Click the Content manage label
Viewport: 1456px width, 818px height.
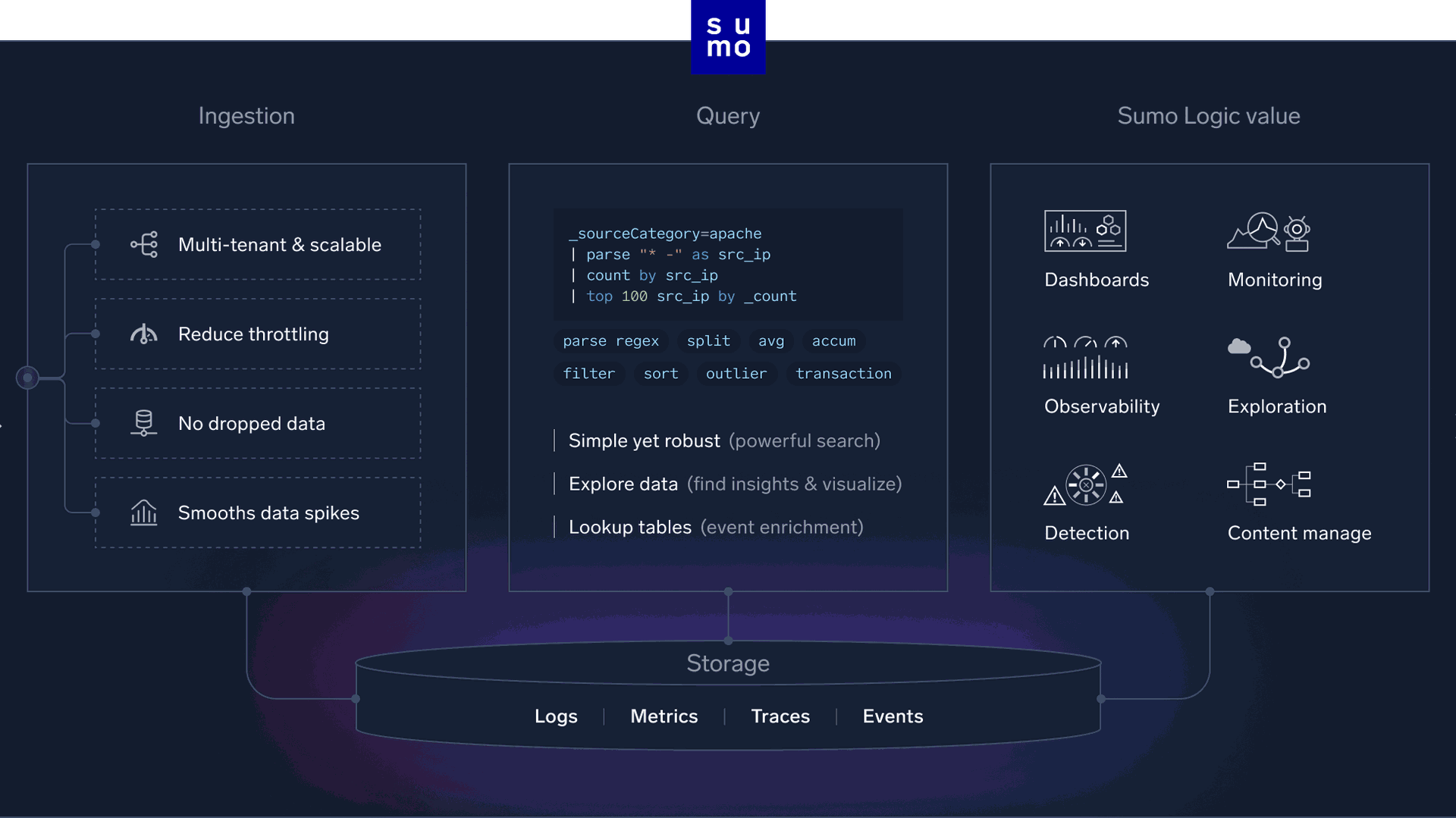pyautogui.click(x=1299, y=533)
